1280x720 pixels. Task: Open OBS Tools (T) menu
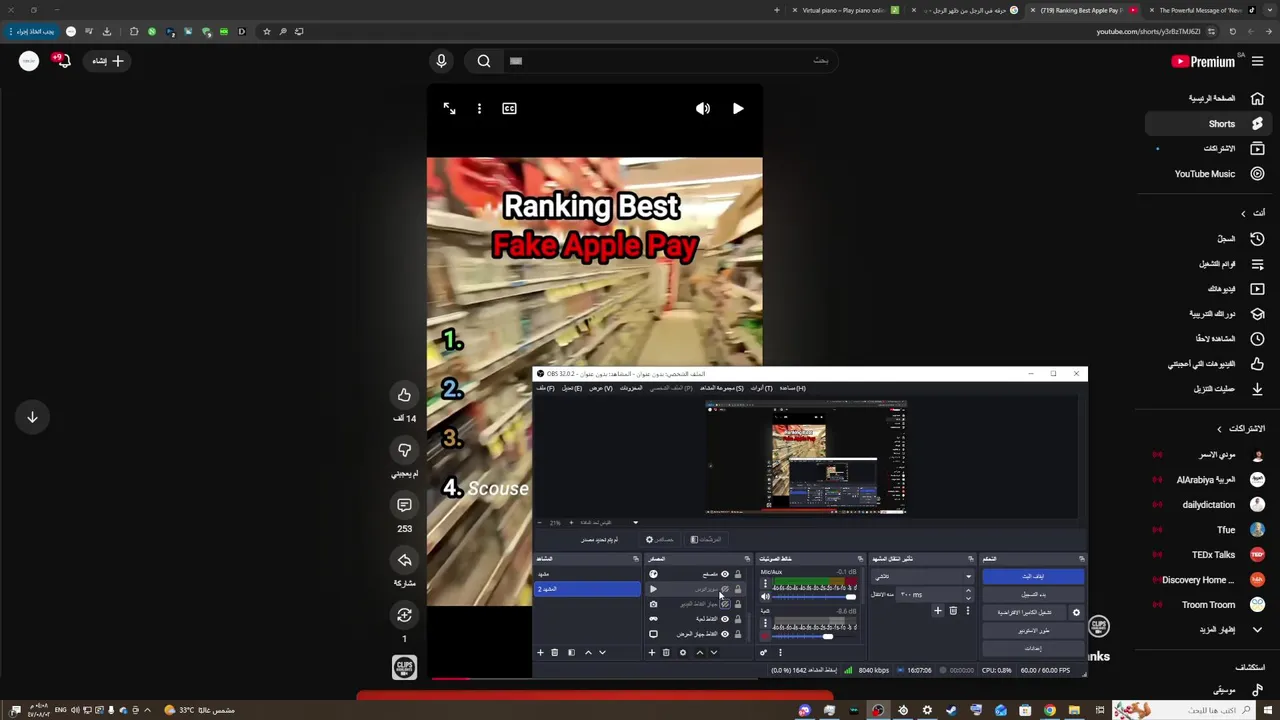point(762,388)
